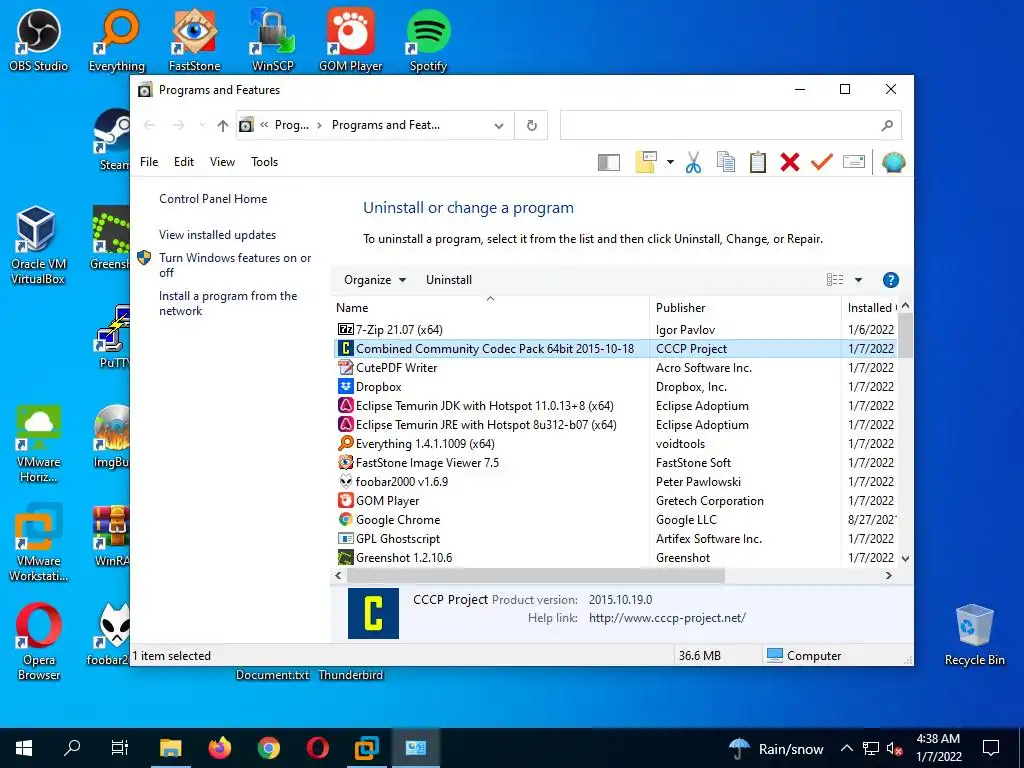Click the Prog... breadcrumb segment

(x=292, y=125)
